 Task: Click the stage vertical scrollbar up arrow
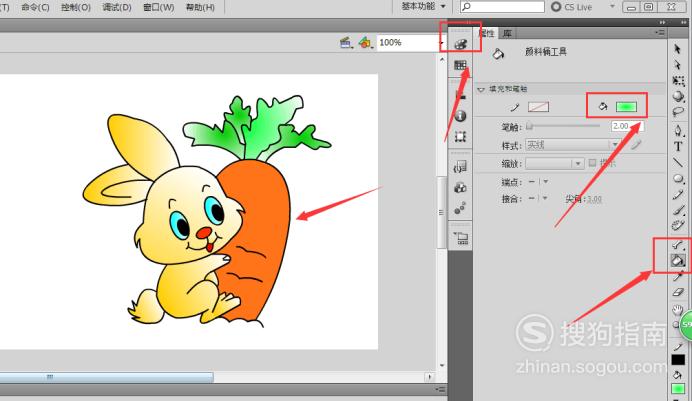click(x=442, y=59)
